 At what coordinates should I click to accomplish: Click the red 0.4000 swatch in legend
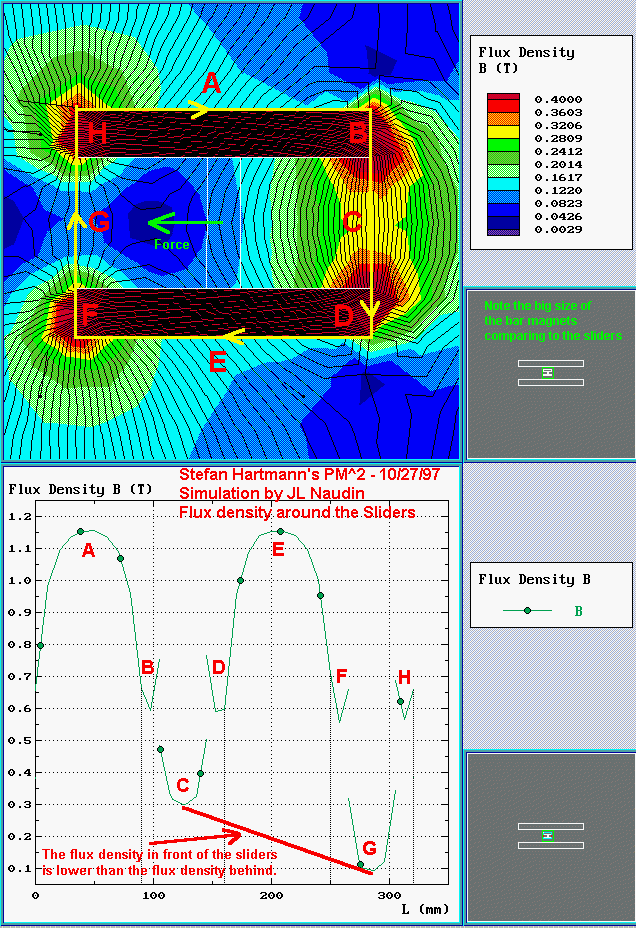(503, 100)
